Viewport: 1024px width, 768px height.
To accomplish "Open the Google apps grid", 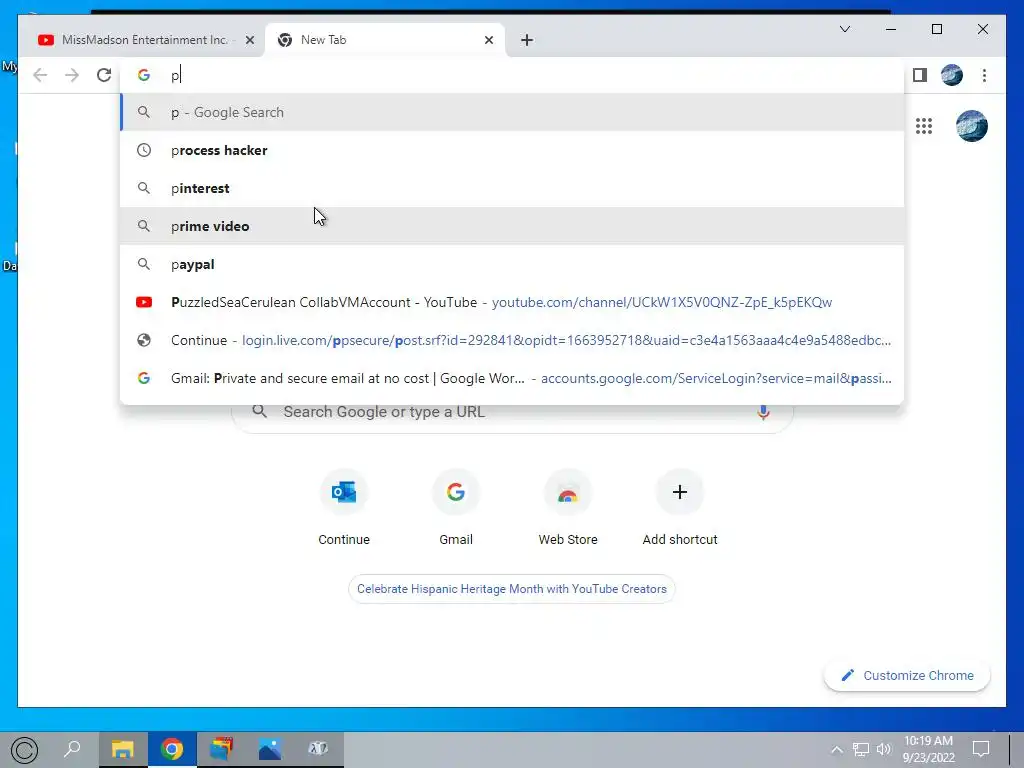I will [923, 126].
